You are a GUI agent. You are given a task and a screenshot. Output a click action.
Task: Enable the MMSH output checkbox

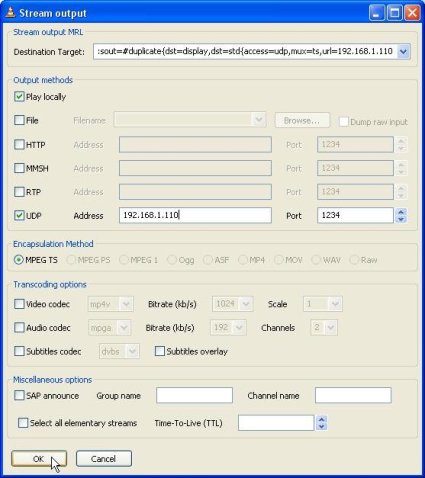[x=19, y=168]
